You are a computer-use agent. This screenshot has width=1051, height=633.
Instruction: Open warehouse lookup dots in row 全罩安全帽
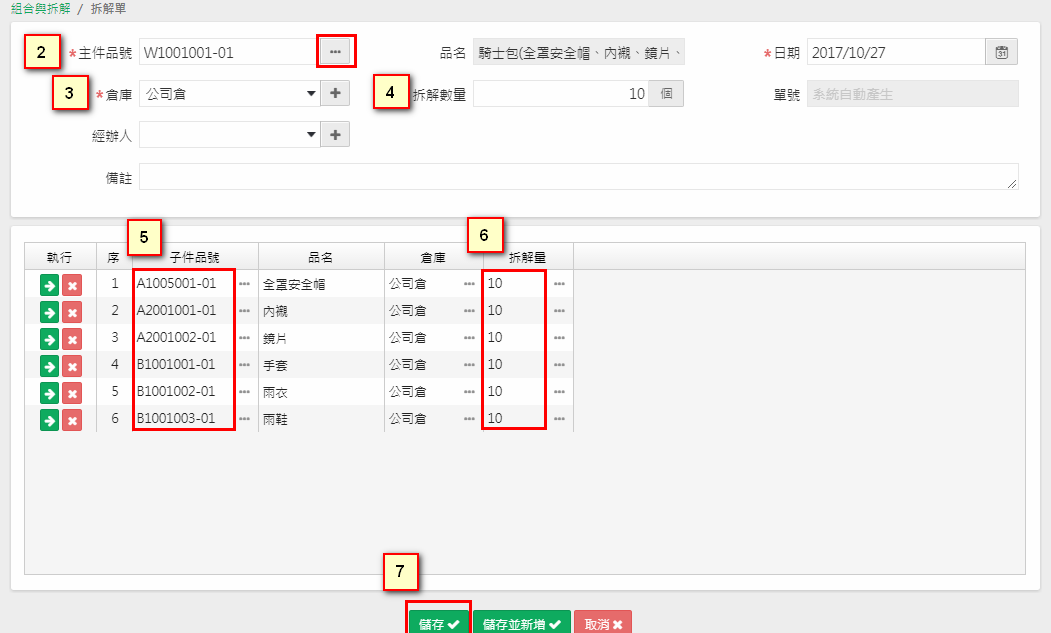(469, 284)
